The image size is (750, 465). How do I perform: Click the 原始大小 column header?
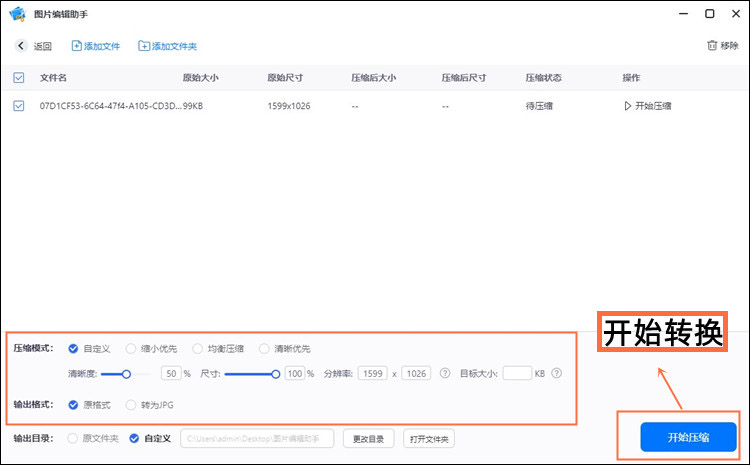200,78
